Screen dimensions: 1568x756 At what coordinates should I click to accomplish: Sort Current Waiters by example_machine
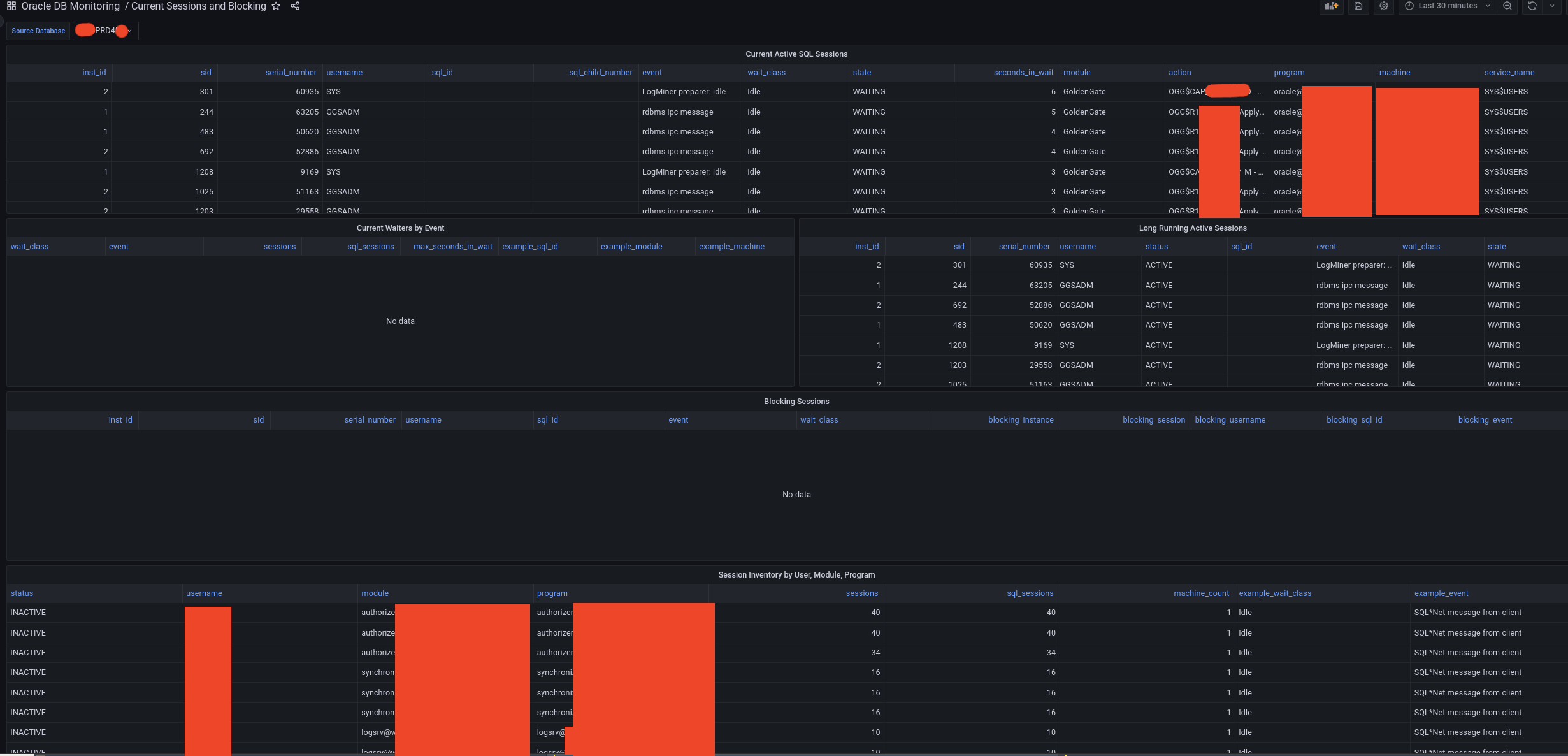tap(731, 247)
